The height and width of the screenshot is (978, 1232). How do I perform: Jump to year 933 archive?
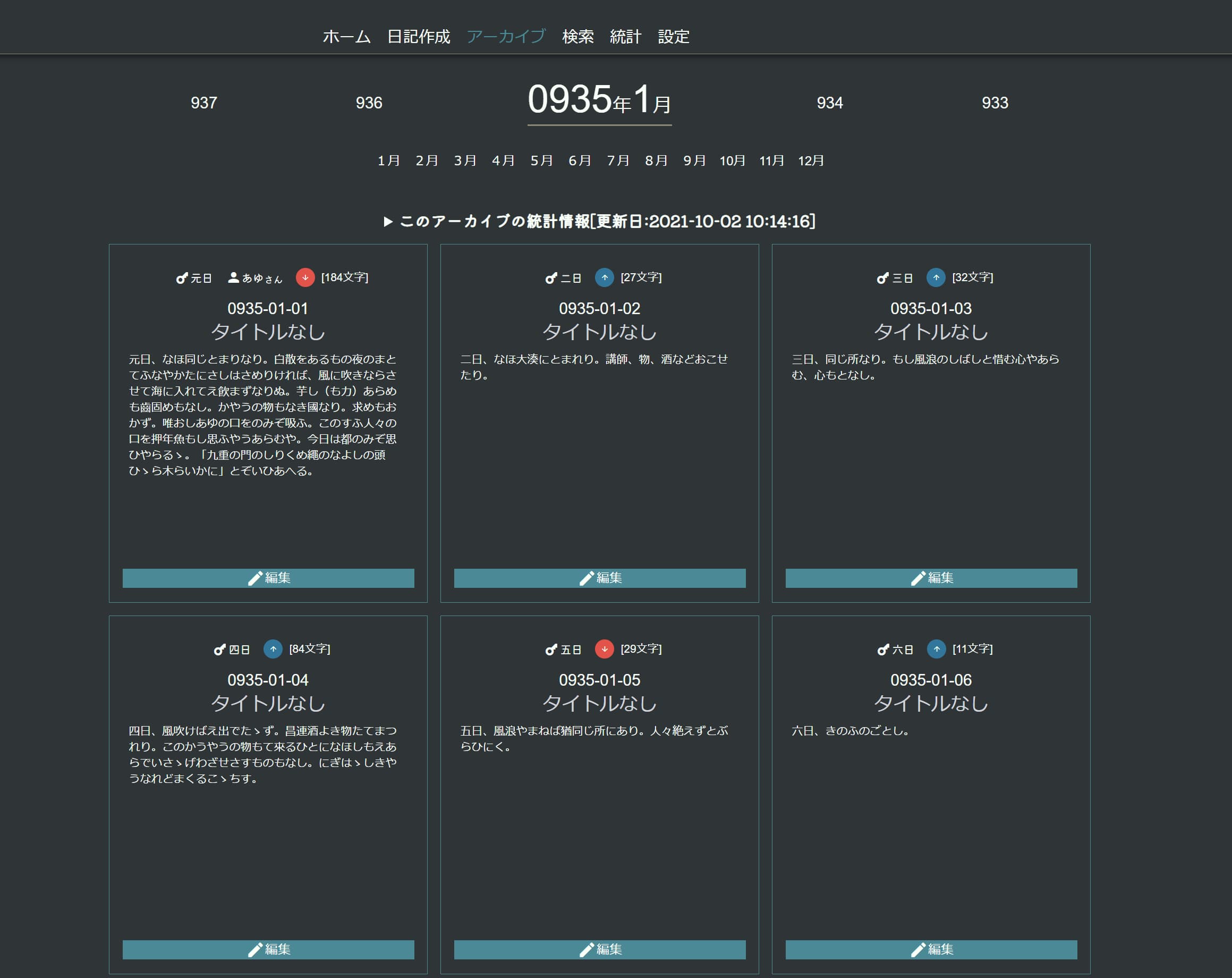coord(995,103)
